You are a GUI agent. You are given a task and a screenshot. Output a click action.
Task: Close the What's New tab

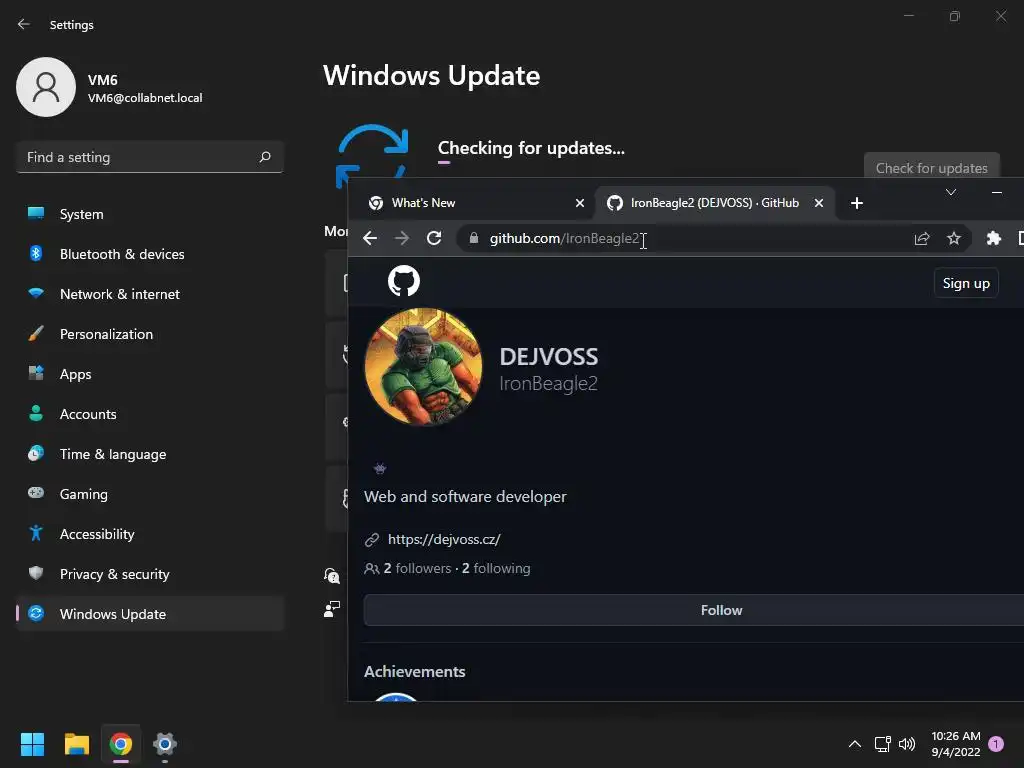point(579,203)
